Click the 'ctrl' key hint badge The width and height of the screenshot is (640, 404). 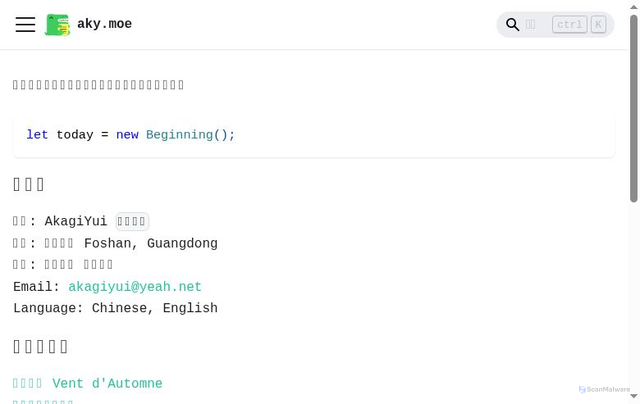click(x=570, y=24)
